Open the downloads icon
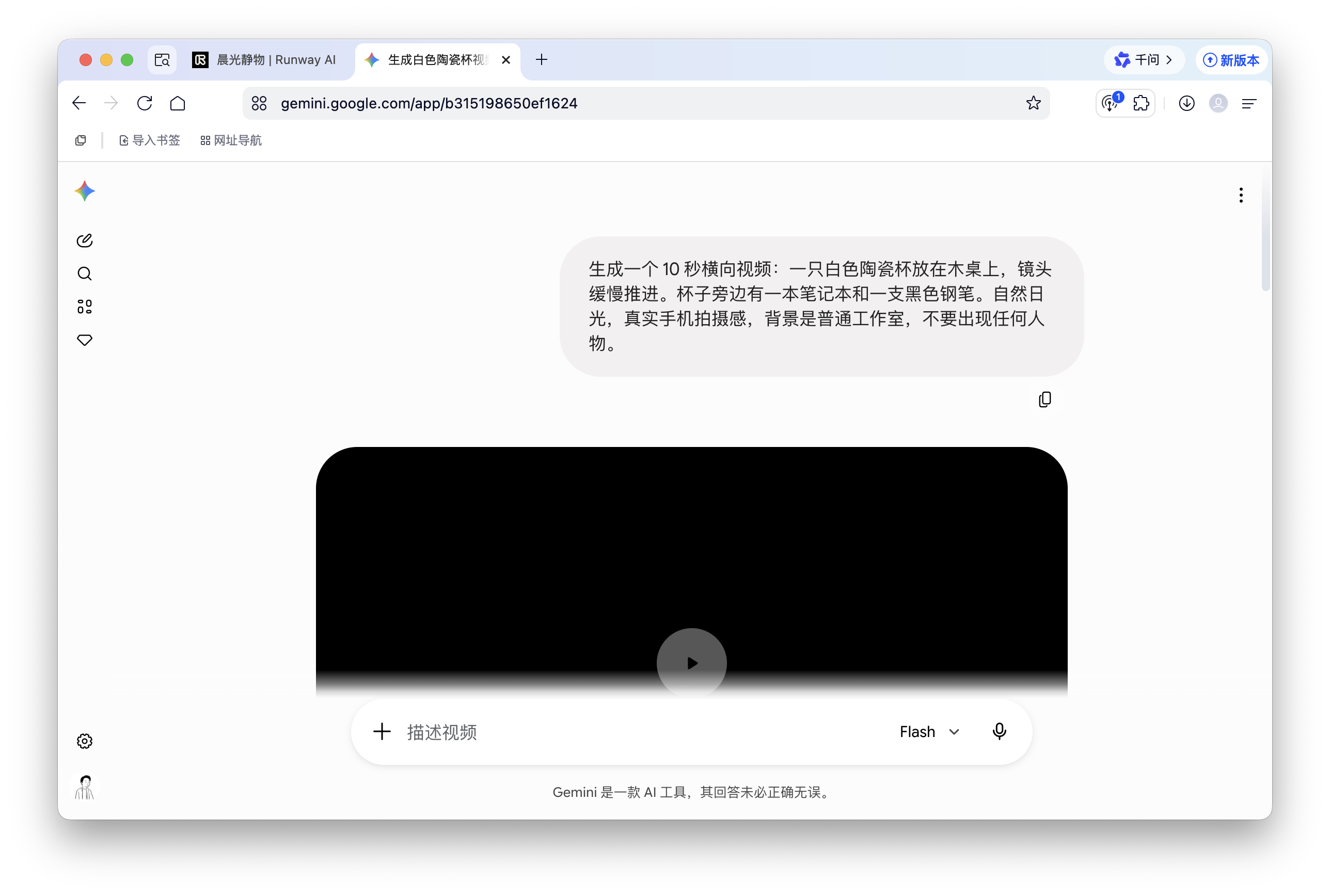This screenshot has width=1330, height=896. (x=1186, y=103)
